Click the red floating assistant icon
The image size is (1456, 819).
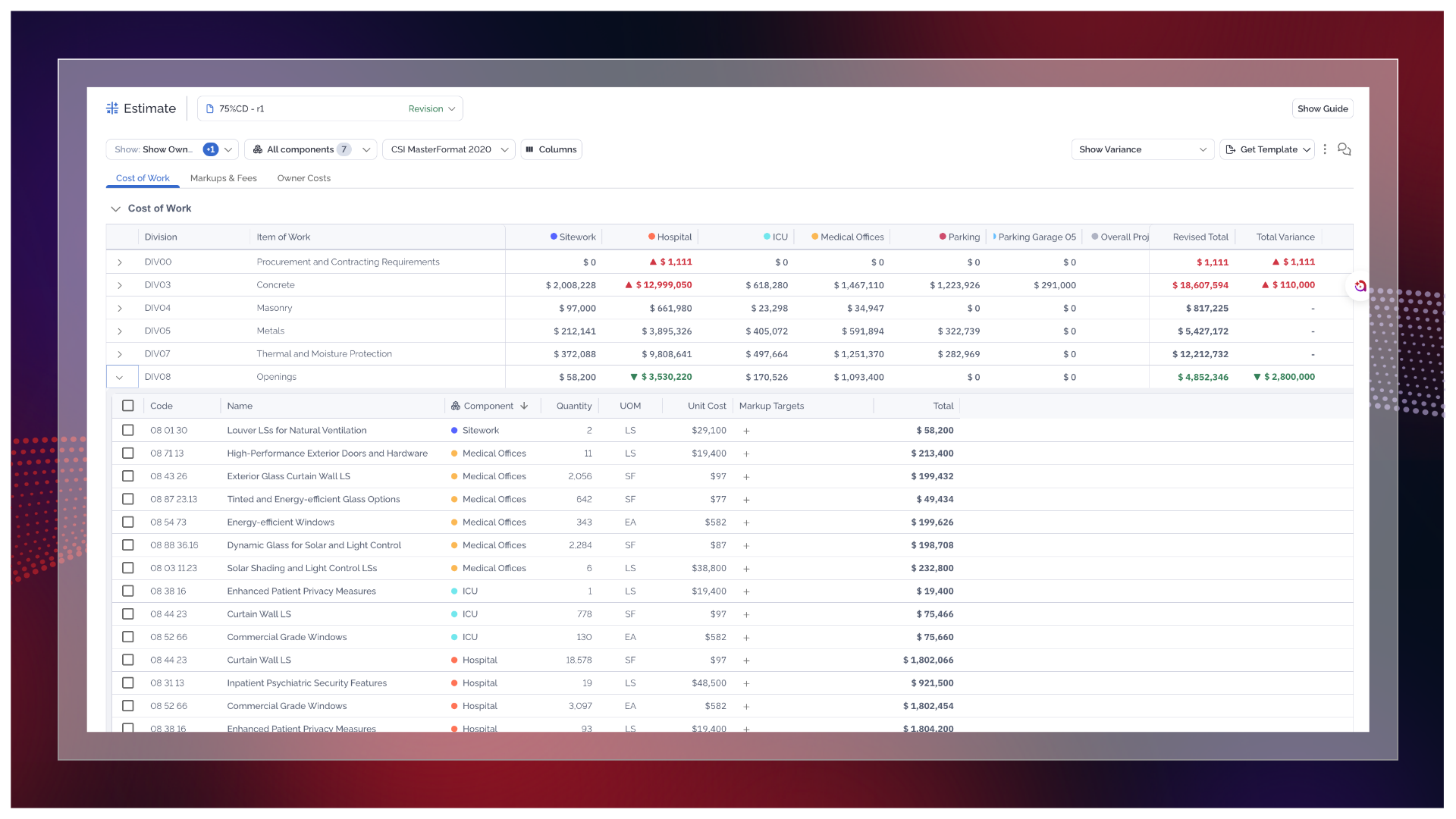pos(1360,286)
